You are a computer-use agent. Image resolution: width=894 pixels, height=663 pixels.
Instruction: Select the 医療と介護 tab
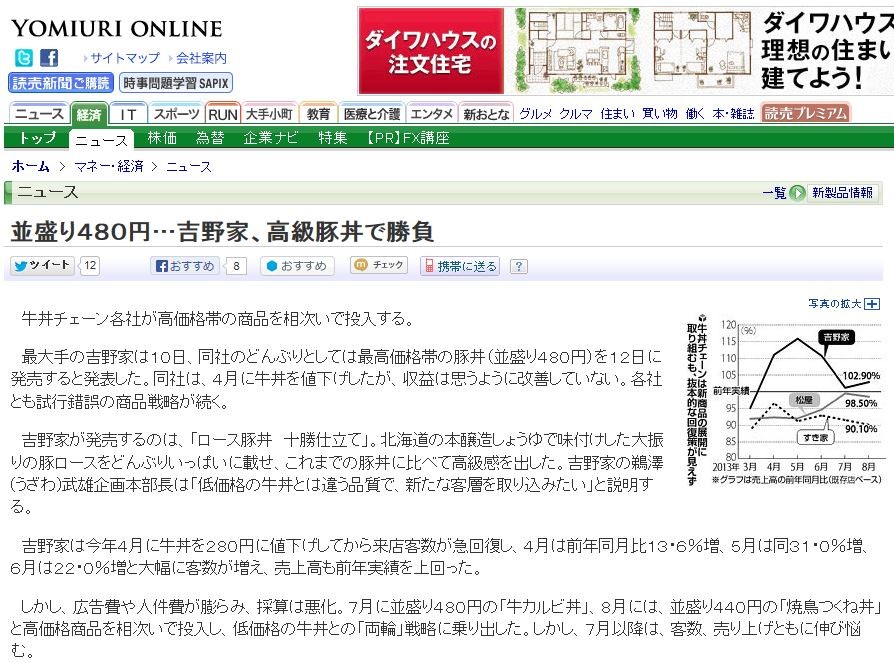(372, 114)
